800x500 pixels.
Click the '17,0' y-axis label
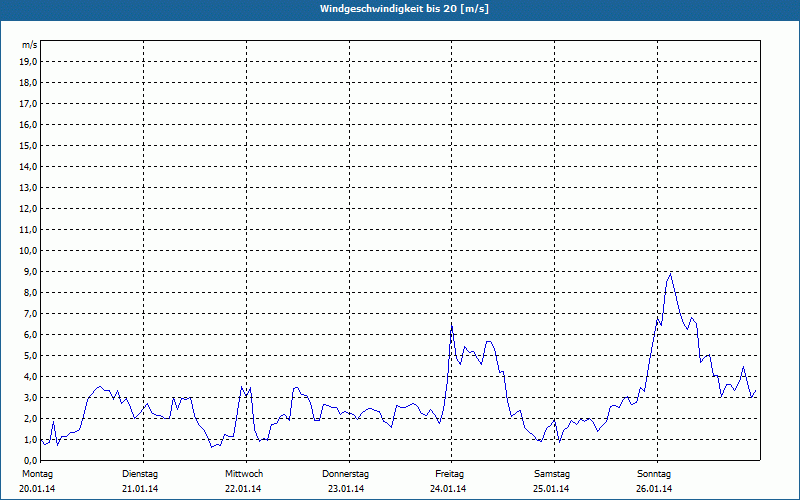[x=28, y=104]
